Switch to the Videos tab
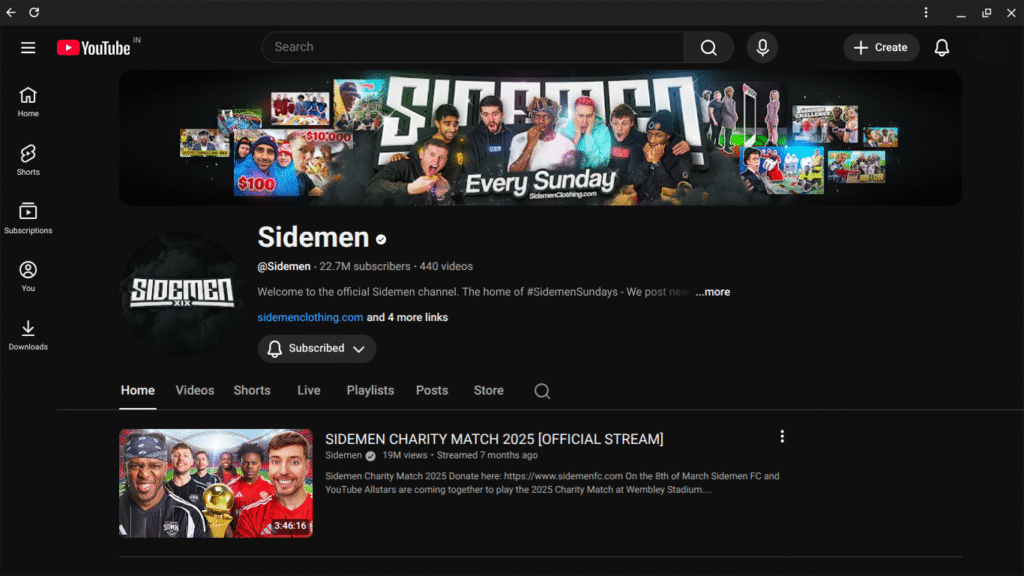The image size is (1024, 576). point(194,390)
